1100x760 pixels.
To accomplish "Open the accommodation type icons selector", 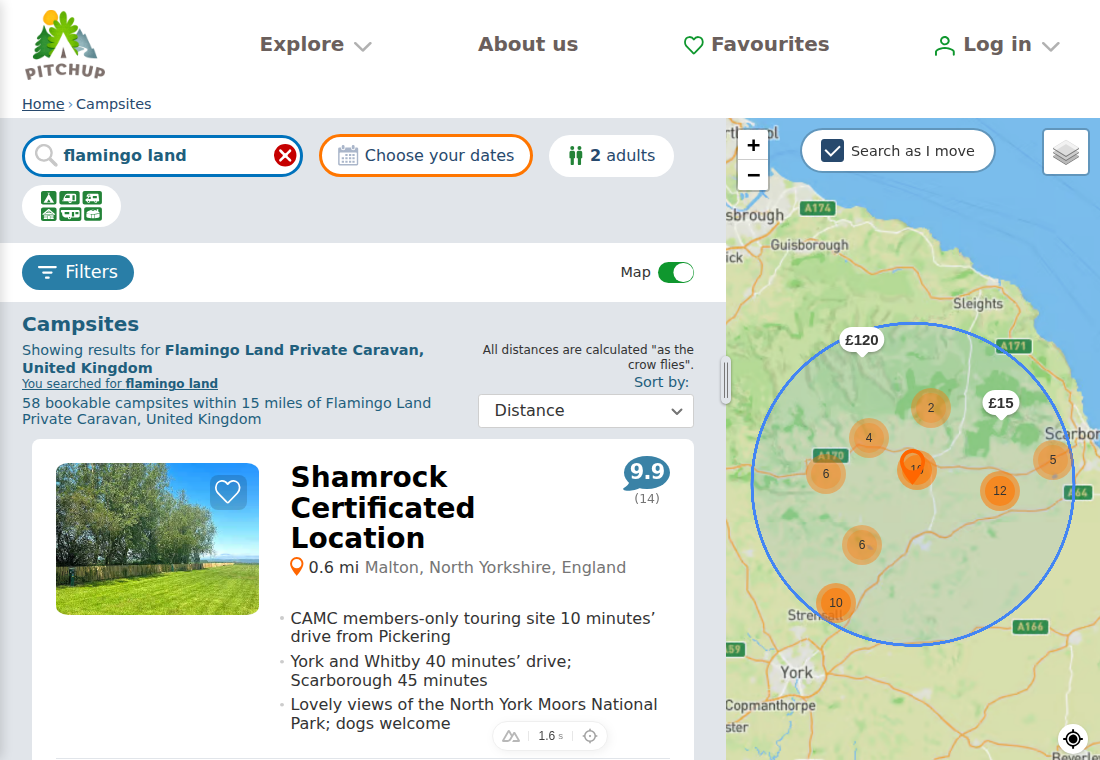I will [x=71, y=206].
